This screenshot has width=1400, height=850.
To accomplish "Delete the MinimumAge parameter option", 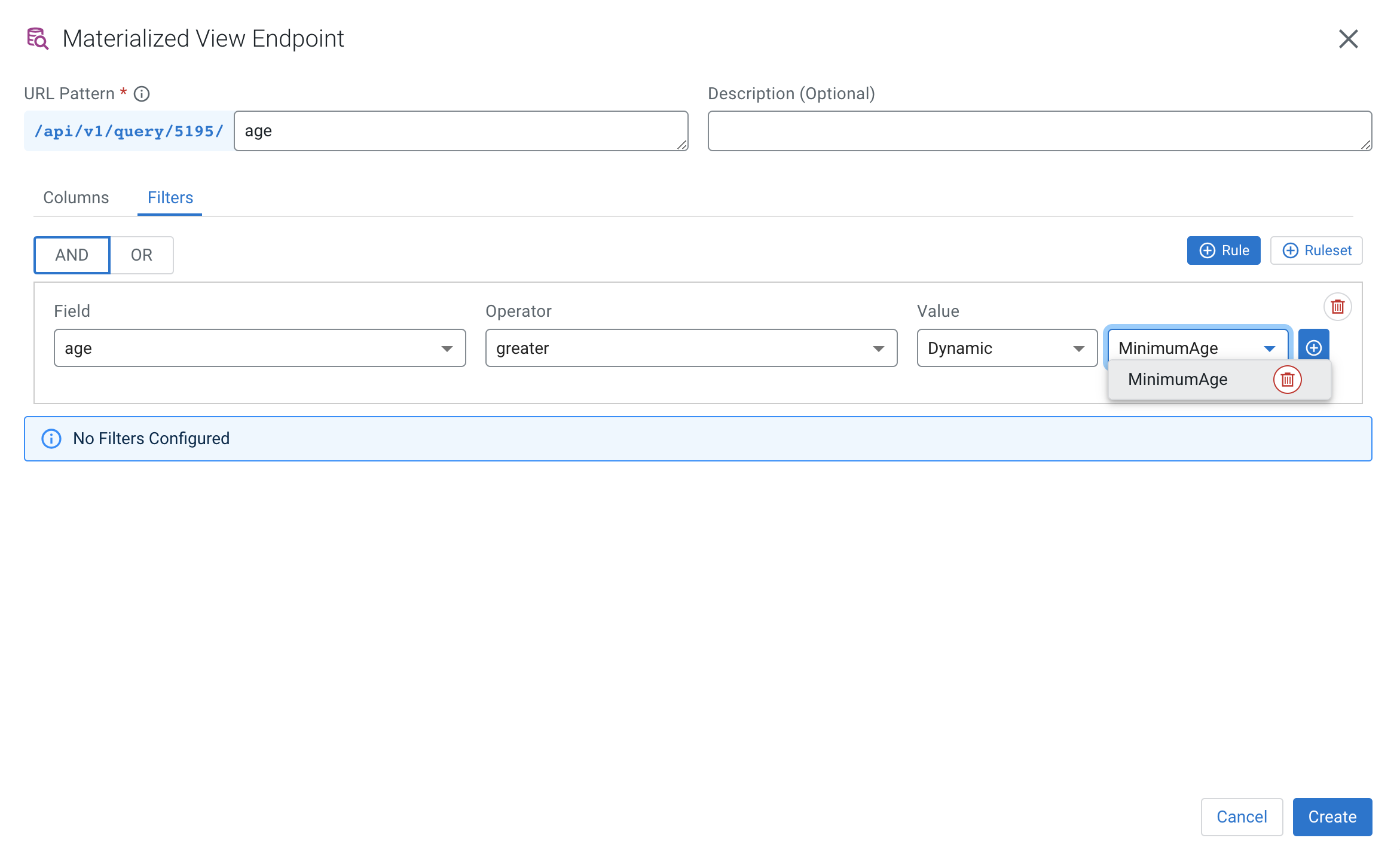I will click(x=1287, y=380).
